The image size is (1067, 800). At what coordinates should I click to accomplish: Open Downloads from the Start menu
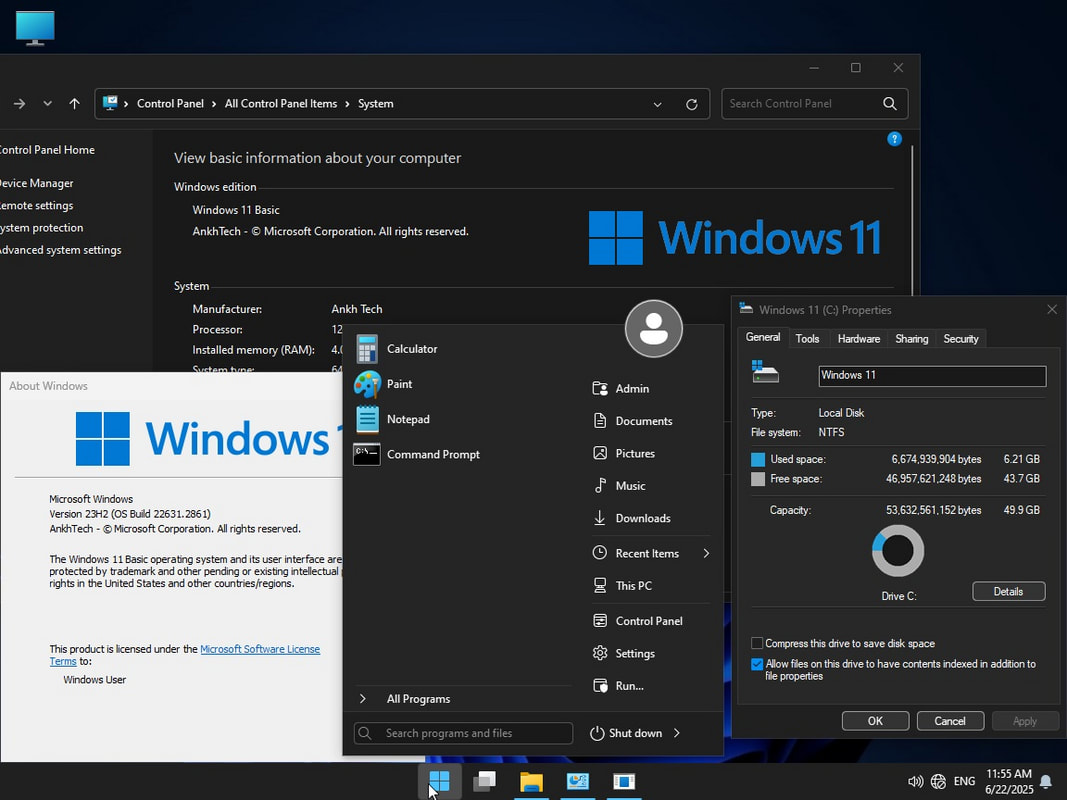click(631, 518)
